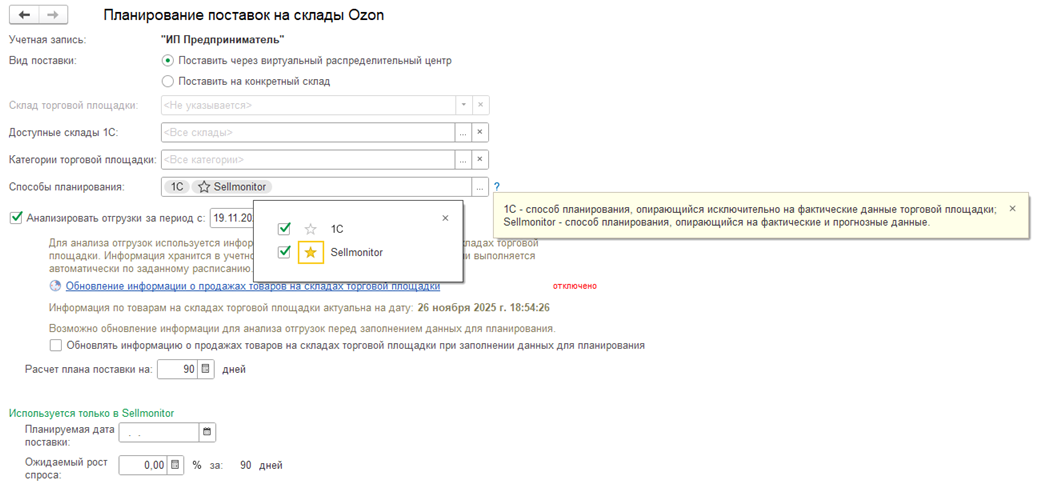Click the period start date field '19.11.20'
Viewport: 1043px width, 489px height.
click(232, 218)
